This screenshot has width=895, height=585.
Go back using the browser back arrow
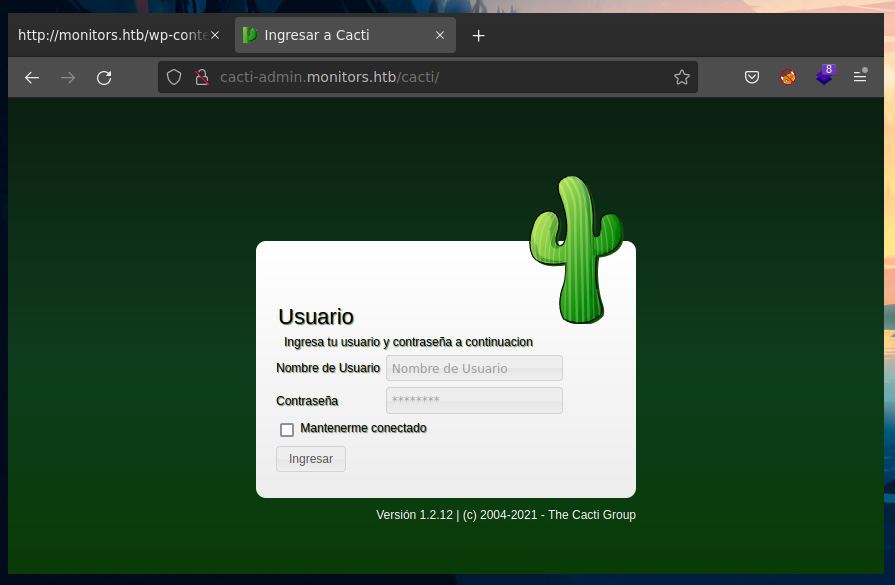coord(32,77)
